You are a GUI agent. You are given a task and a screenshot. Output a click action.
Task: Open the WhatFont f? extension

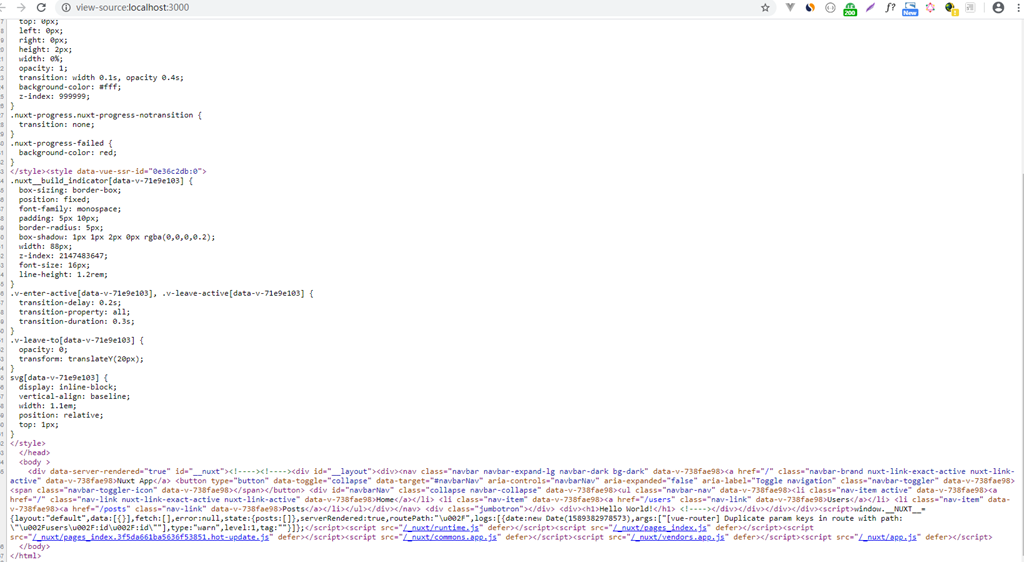point(889,8)
